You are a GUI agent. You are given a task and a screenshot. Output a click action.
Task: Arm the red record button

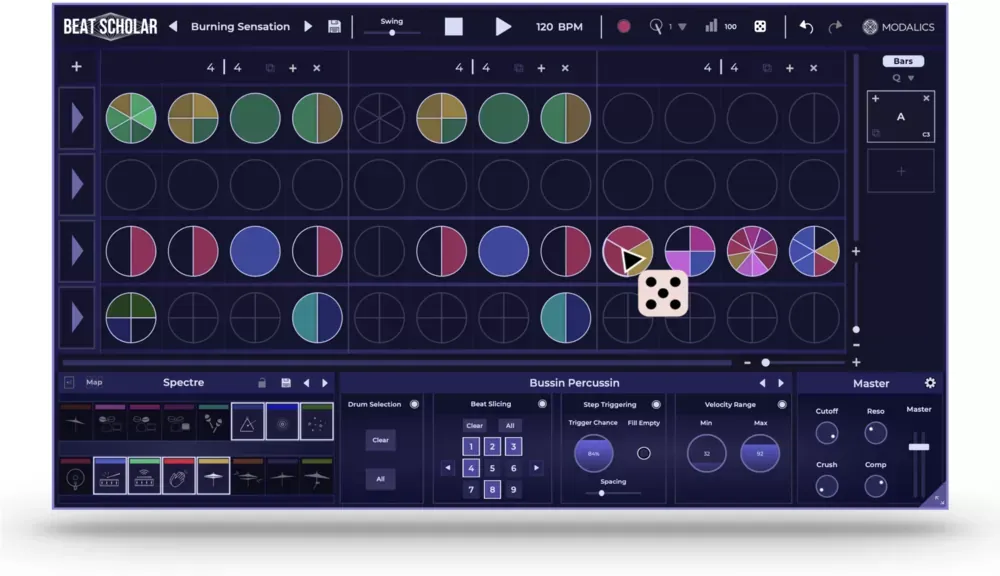pyautogui.click(x=624, y=26)
